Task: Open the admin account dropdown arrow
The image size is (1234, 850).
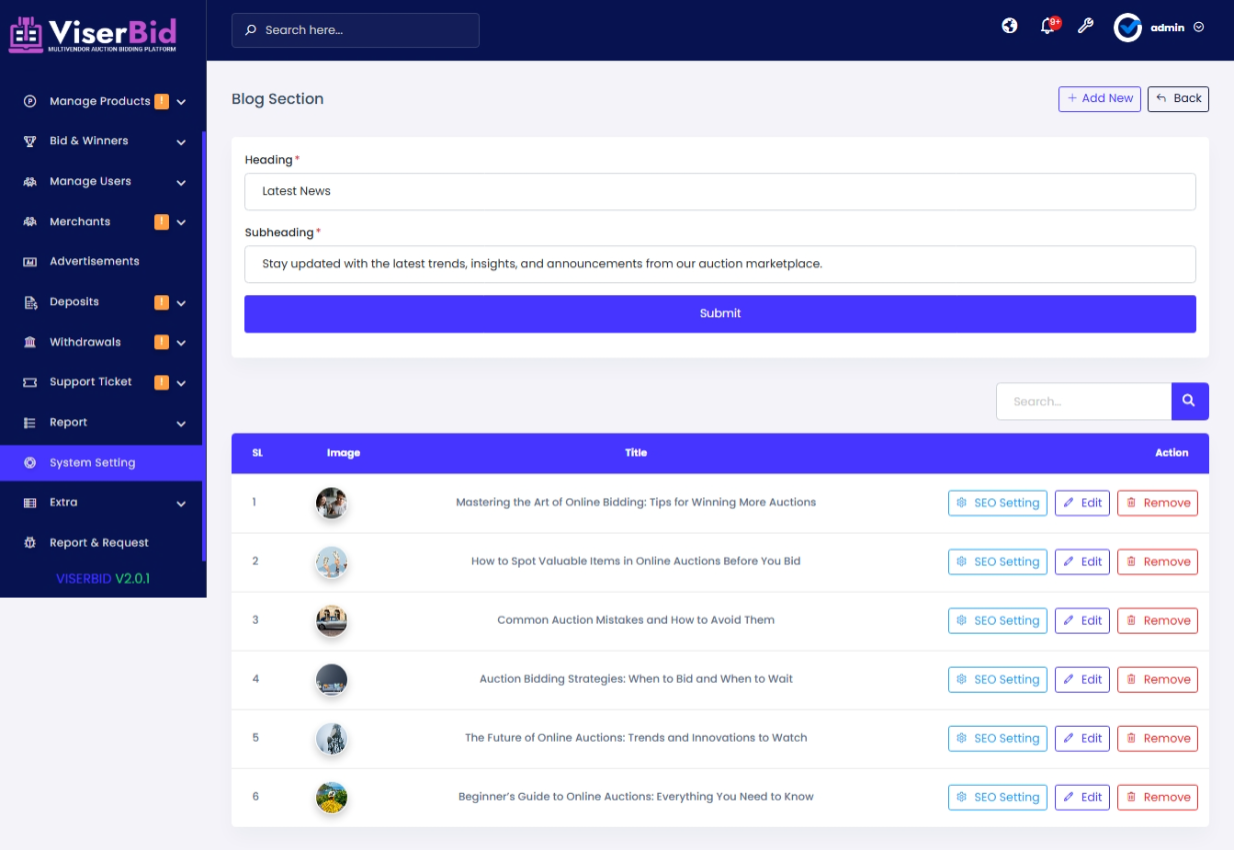Action: tap(1199, 28)
